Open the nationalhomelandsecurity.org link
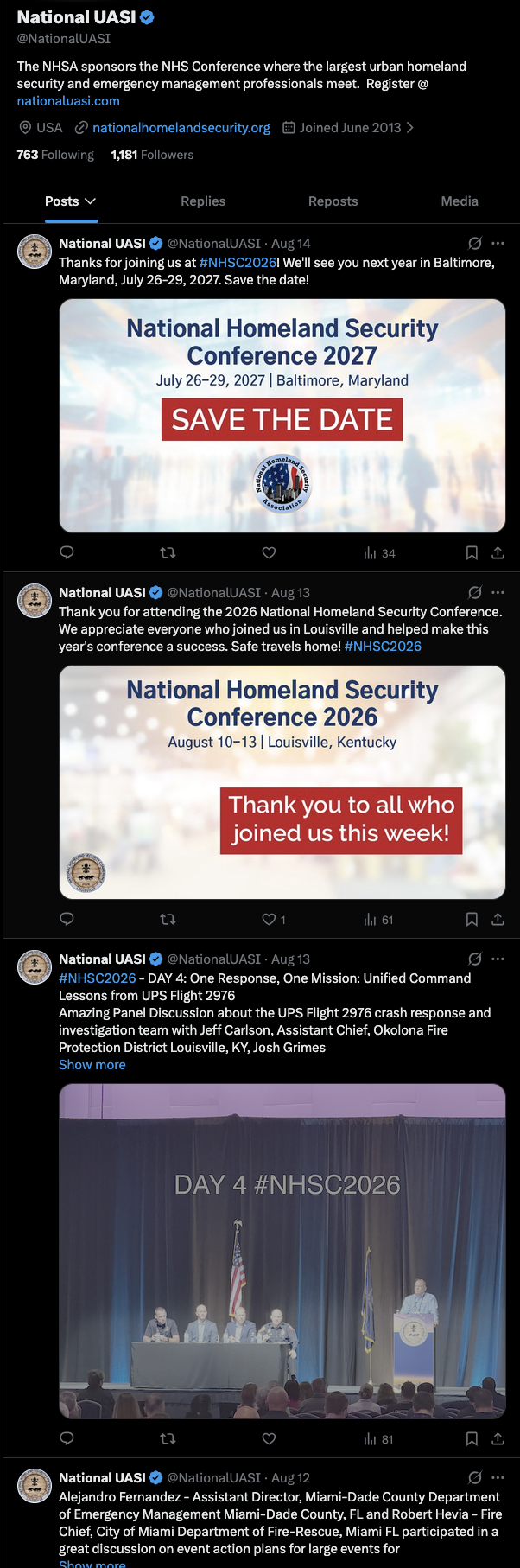Image resolution: width=520 pixels, height=1568 pixels. pyautogui.click(x=181, y=127)
